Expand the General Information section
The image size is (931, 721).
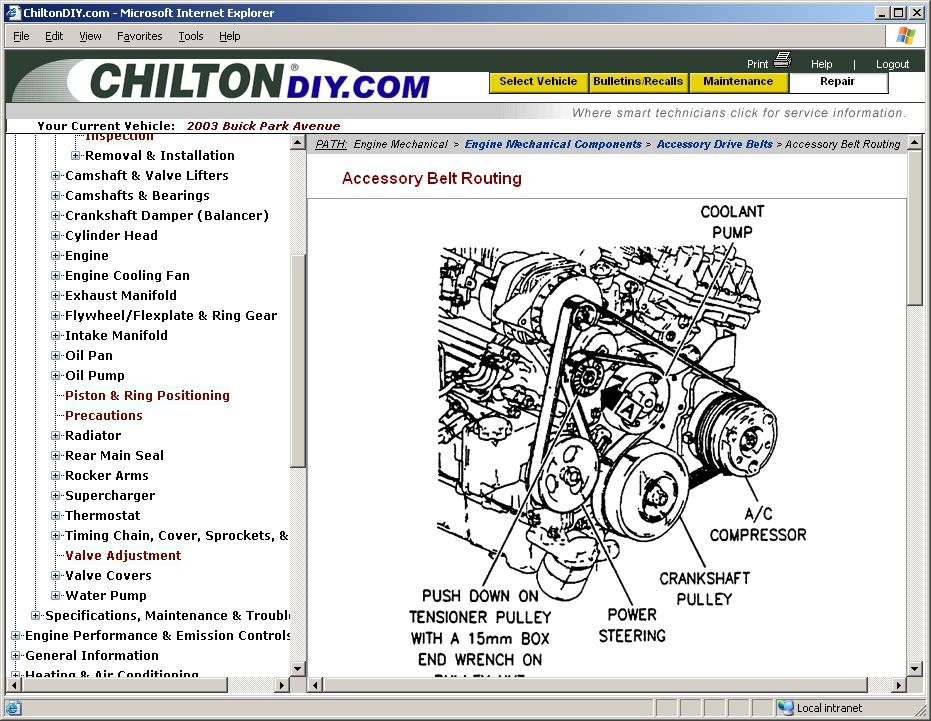pyautogui.click(x=15, y=655)
